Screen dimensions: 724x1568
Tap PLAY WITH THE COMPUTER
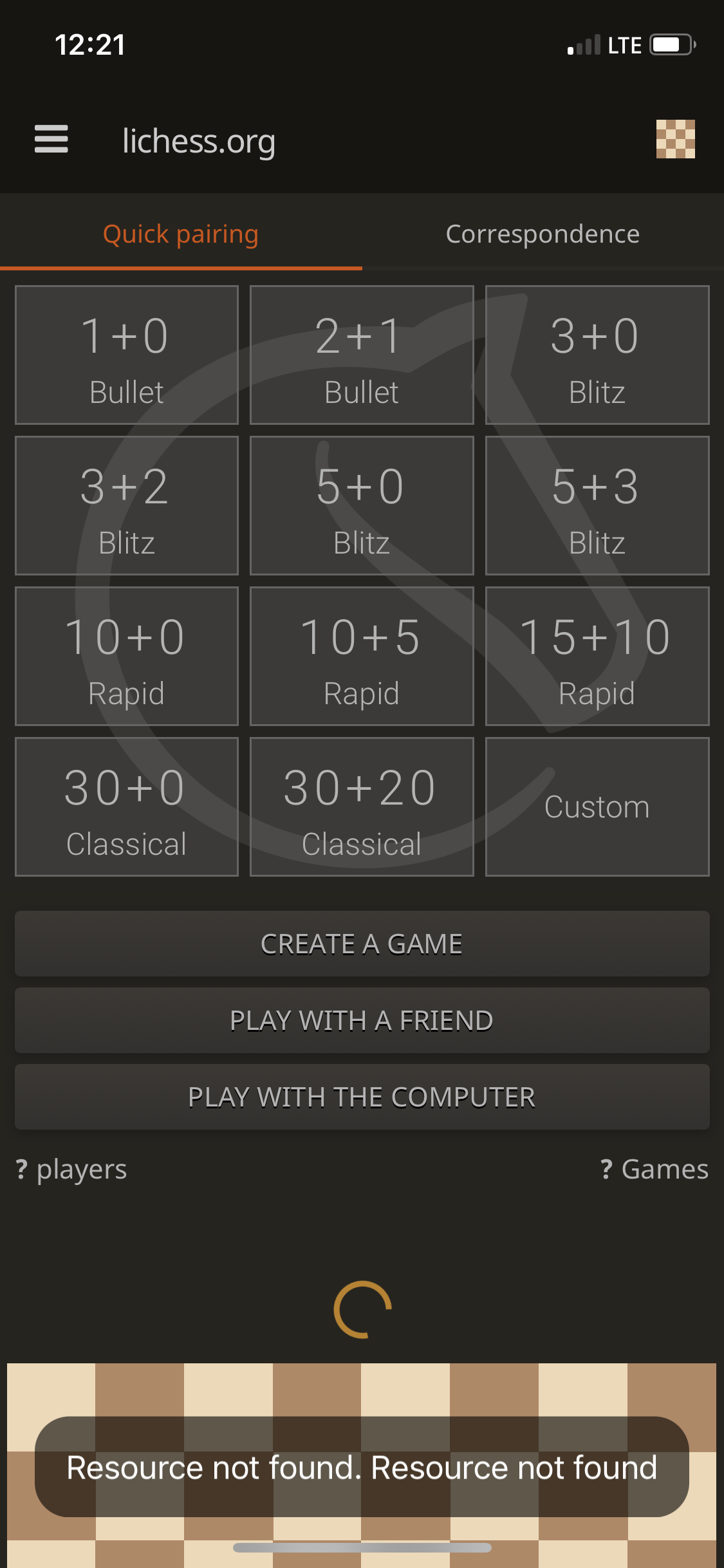click(x=362, y=1096)
